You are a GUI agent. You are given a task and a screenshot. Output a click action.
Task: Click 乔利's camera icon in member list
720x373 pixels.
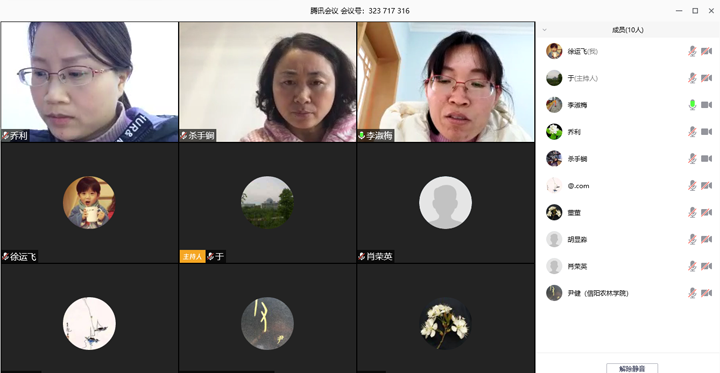tap(706, 132)
